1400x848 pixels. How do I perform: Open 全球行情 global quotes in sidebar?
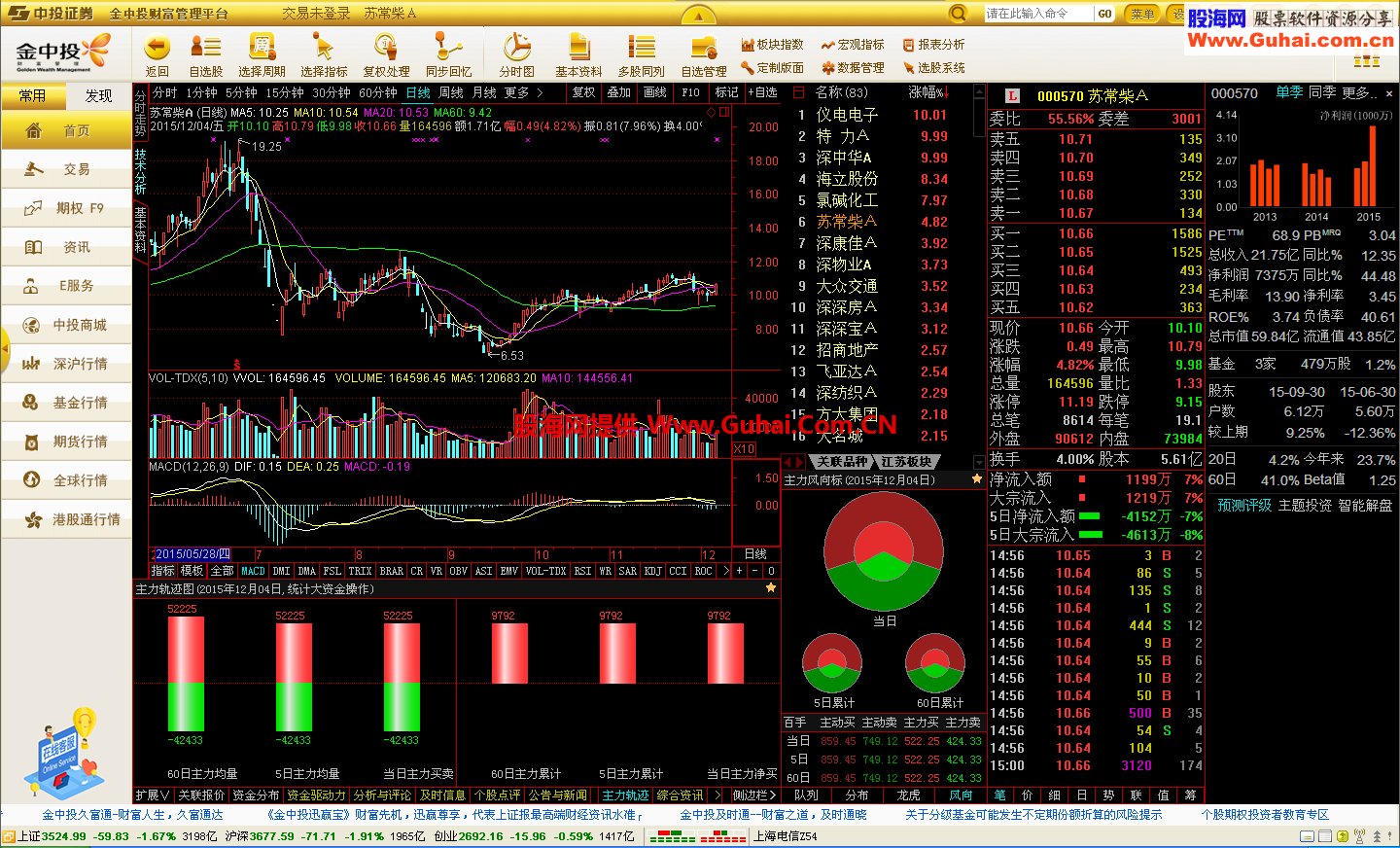(x=66, y=480)
